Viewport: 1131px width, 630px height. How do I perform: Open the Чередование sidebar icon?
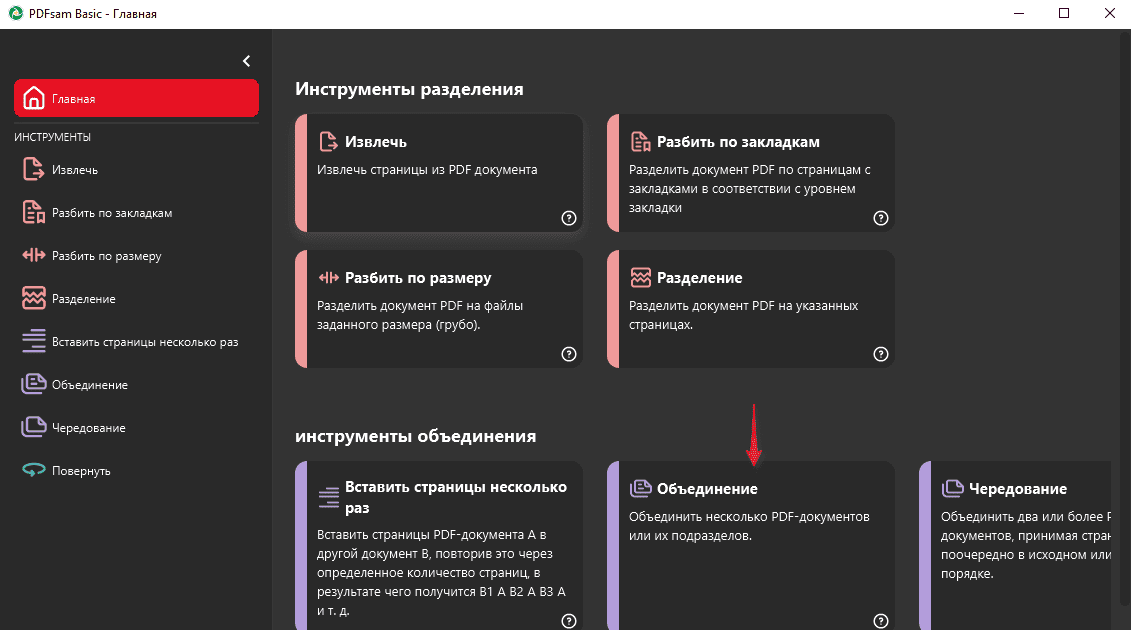tap(34, 428)
